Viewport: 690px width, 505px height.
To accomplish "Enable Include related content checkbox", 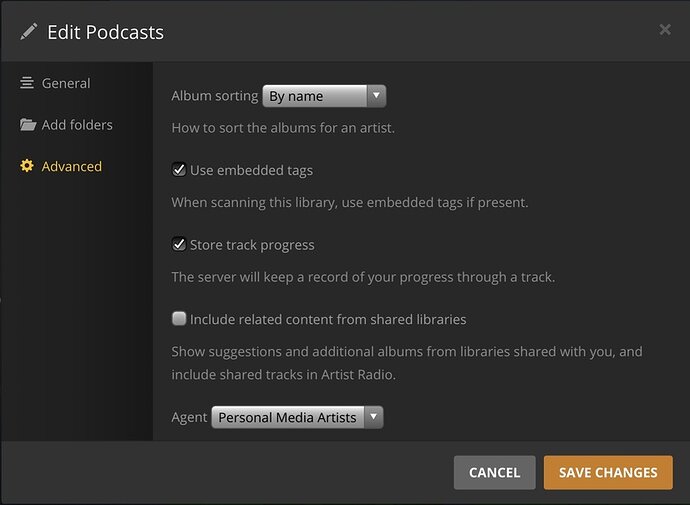I will [179, 319].
